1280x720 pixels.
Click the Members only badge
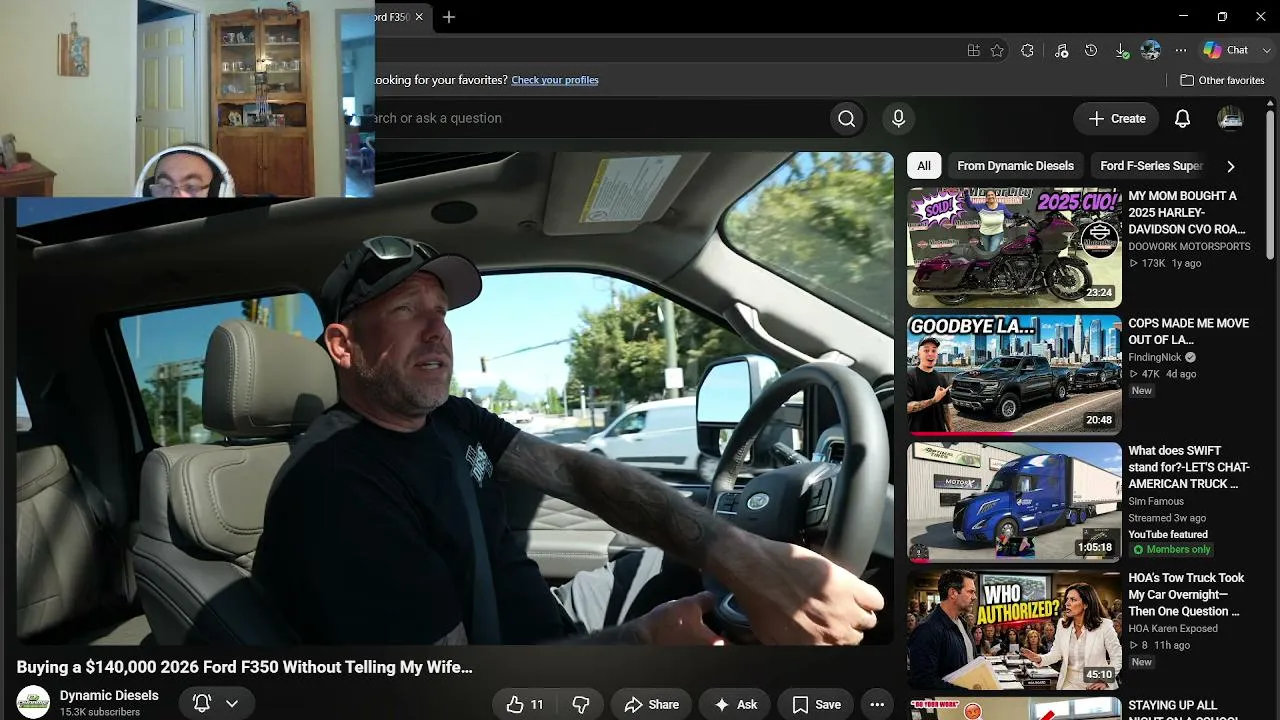tap(1171, 550)
